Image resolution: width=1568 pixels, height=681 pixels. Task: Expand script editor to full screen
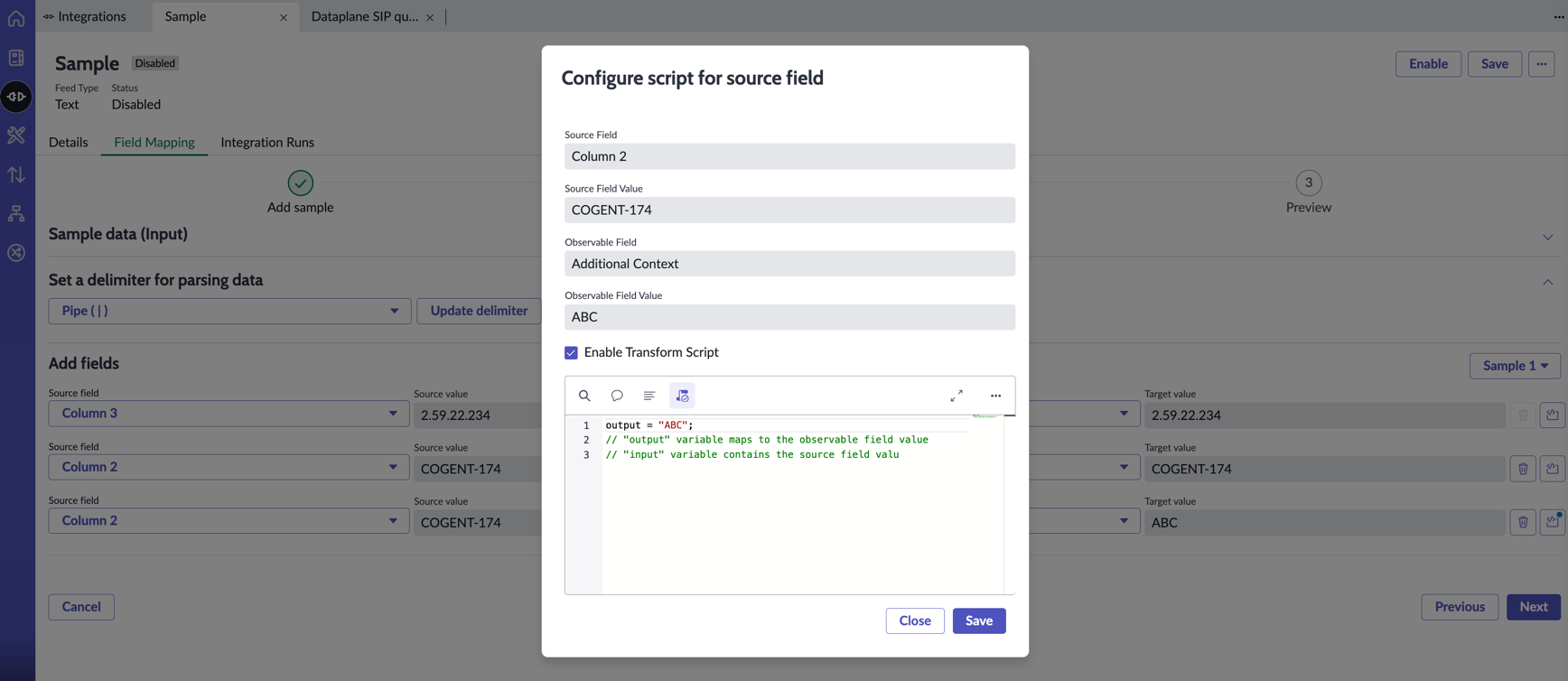click(957, 396)
